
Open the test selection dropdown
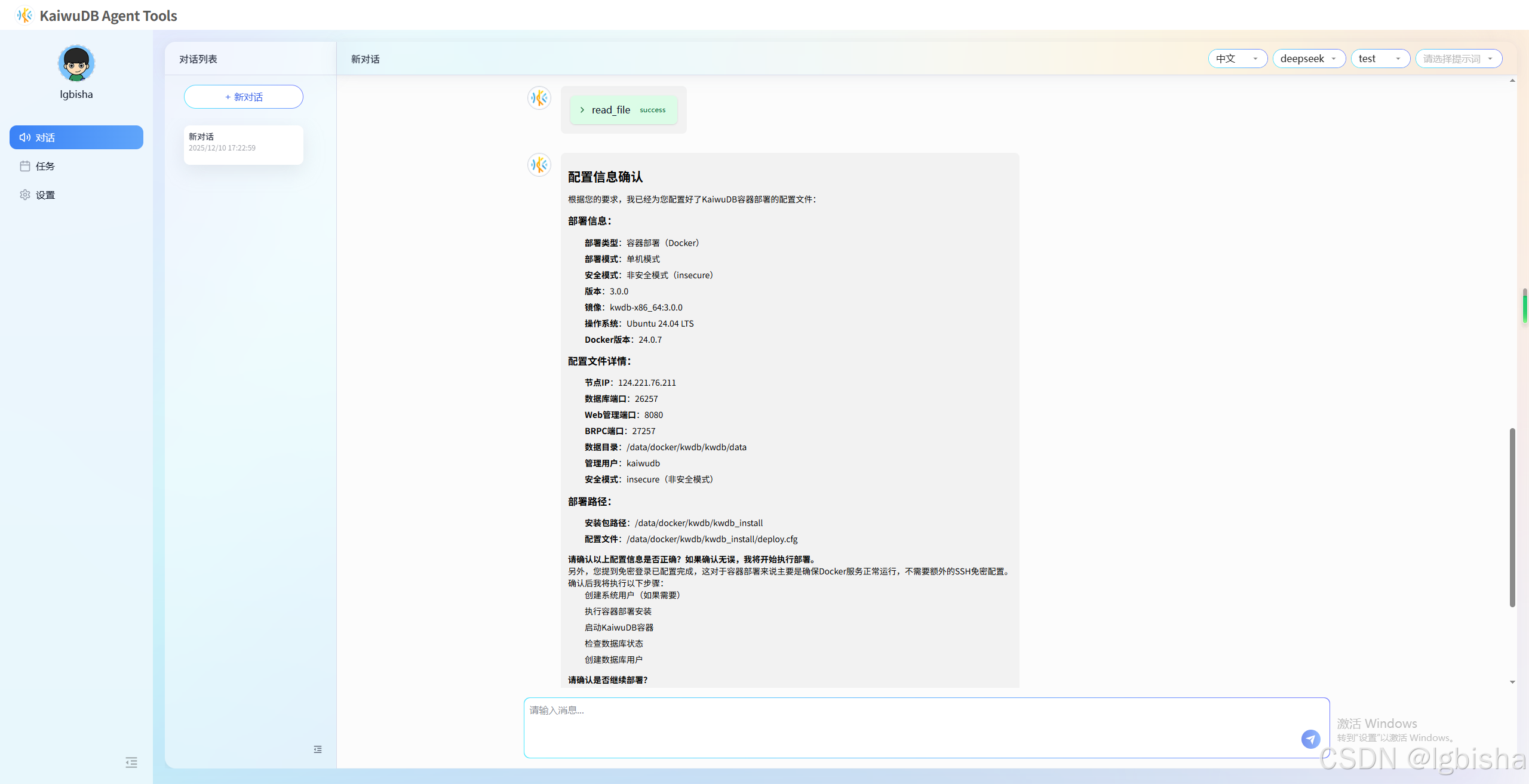click(1380, 59)
